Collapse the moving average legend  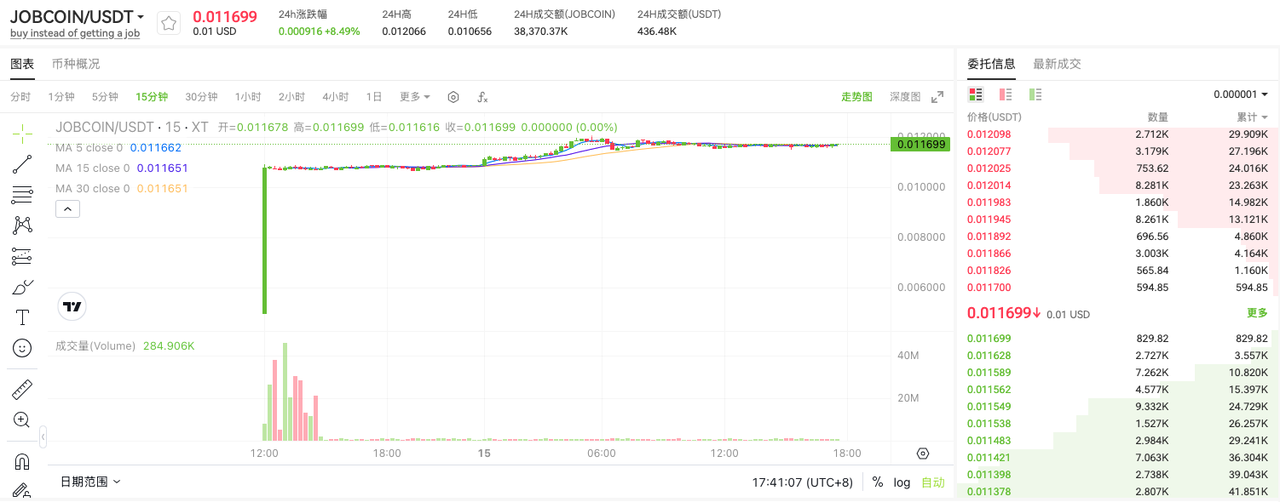pyautogui.click(x=68, y=209)
